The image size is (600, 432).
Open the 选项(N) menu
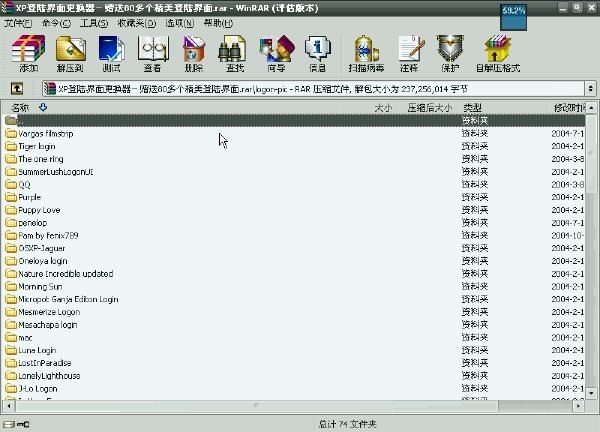click(x=180, y=23)
